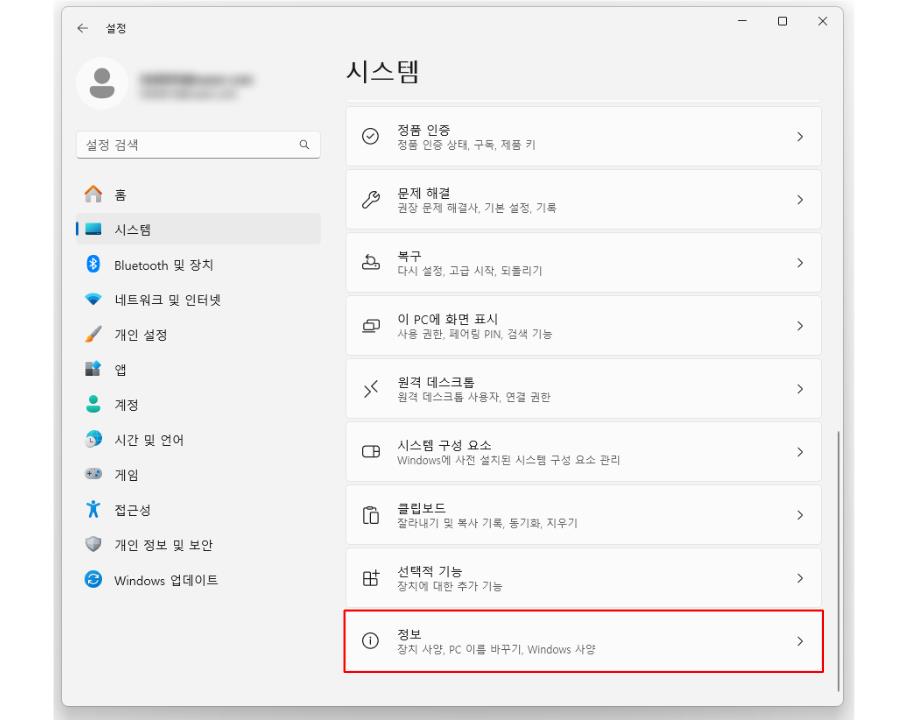
Task: Click the search magnifier icon
Action: 304,145
